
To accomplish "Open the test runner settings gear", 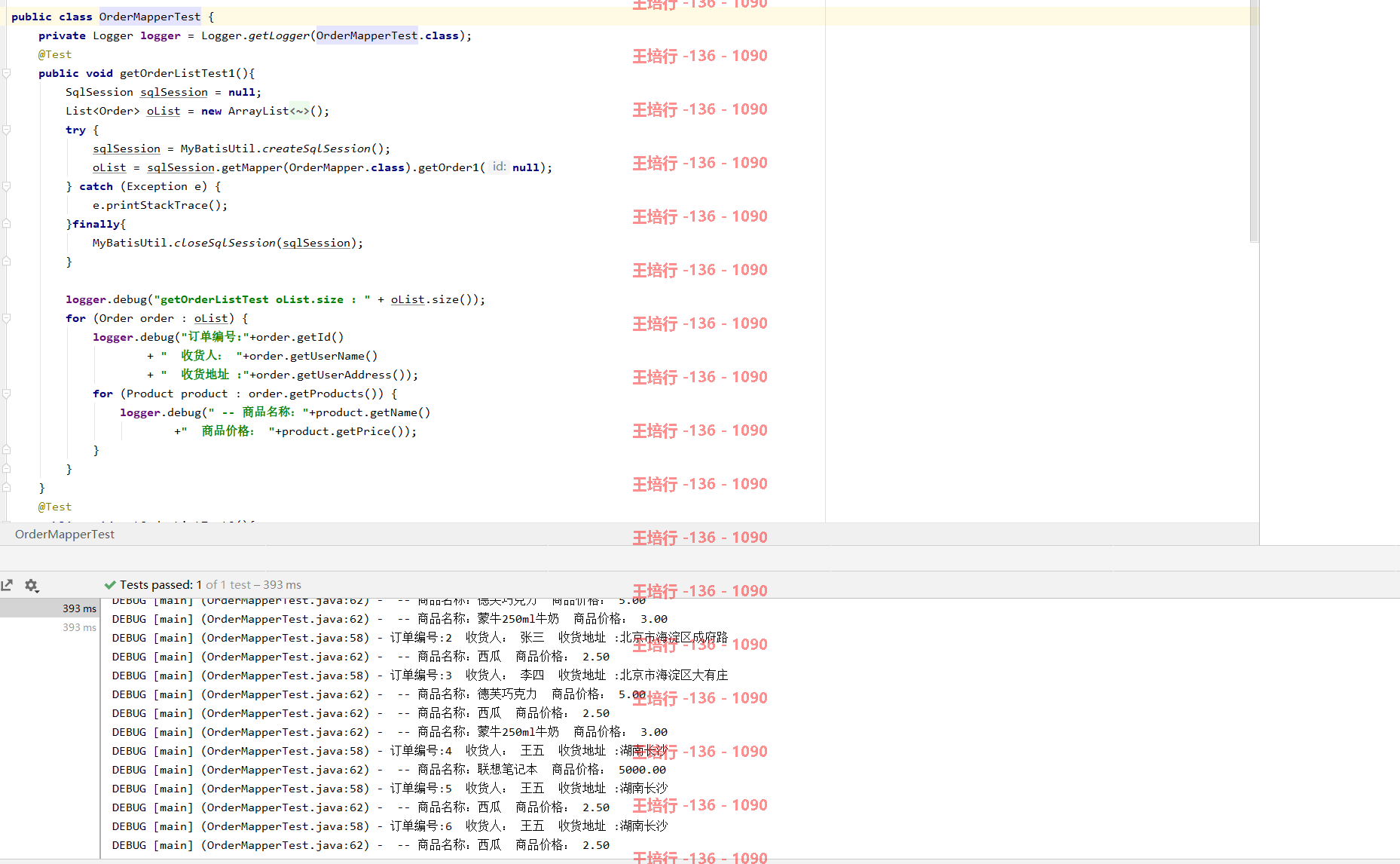I will [32, 585].
